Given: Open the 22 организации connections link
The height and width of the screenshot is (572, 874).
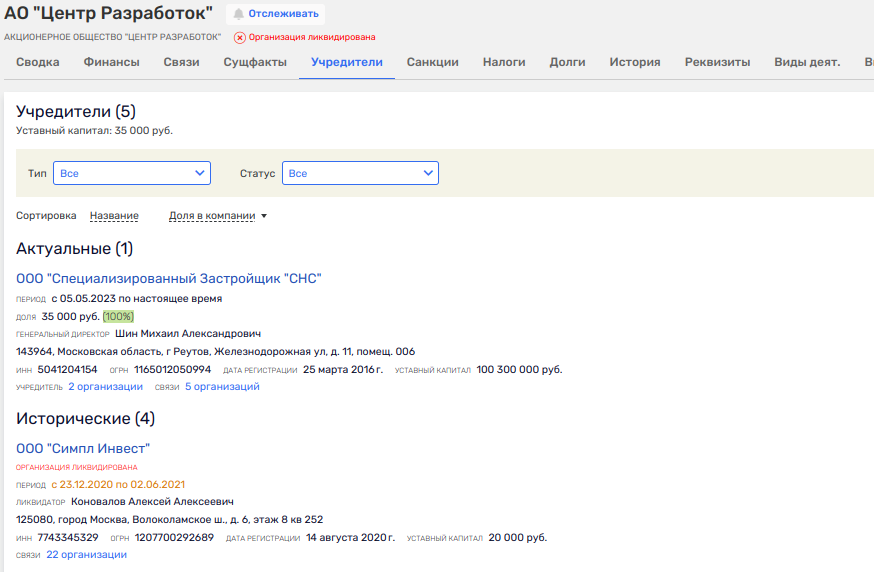Looking at the screenshot, I should 86,554.
